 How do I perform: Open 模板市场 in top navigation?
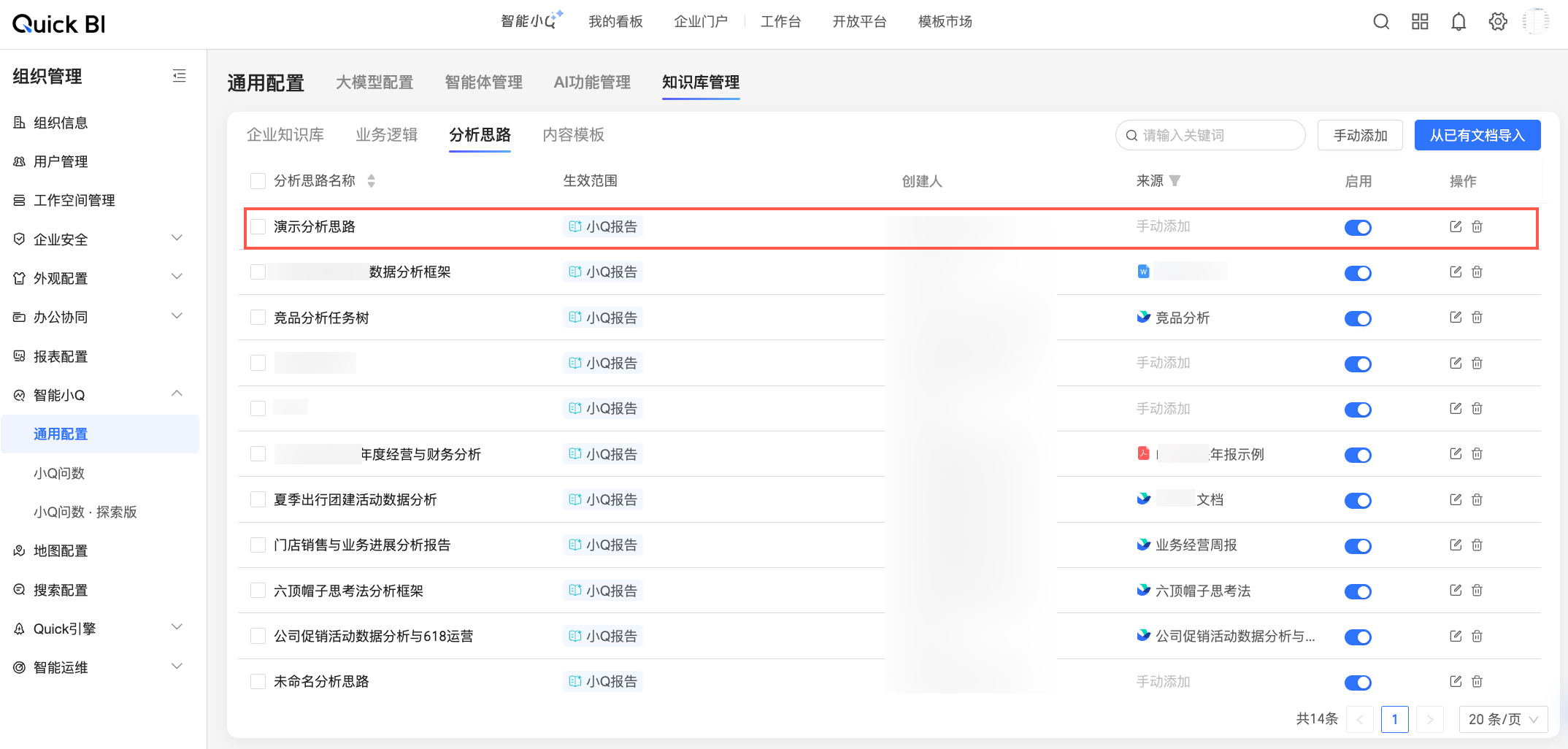tap(945, 22)
